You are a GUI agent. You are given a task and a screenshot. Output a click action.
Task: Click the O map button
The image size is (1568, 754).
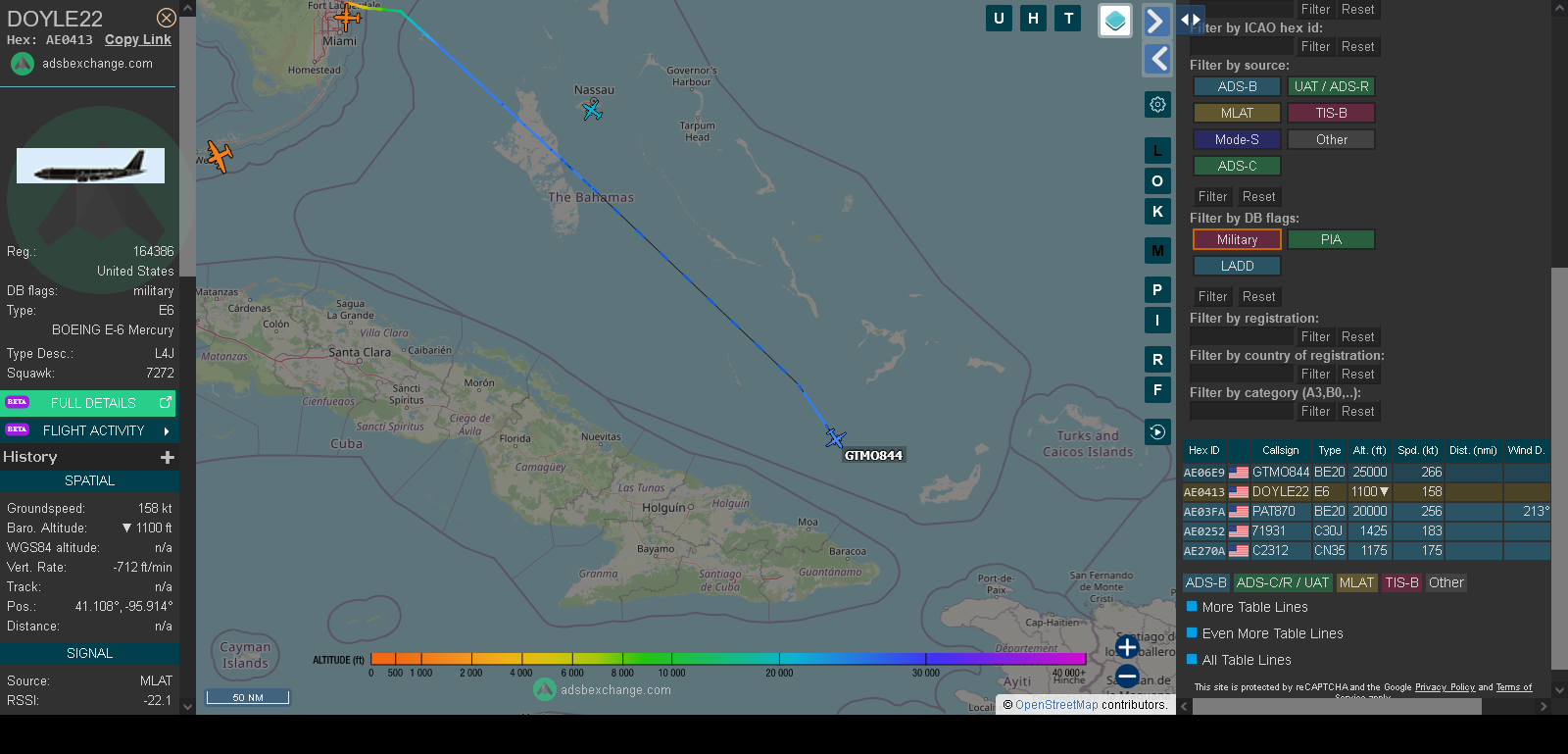pos(1157,181)
